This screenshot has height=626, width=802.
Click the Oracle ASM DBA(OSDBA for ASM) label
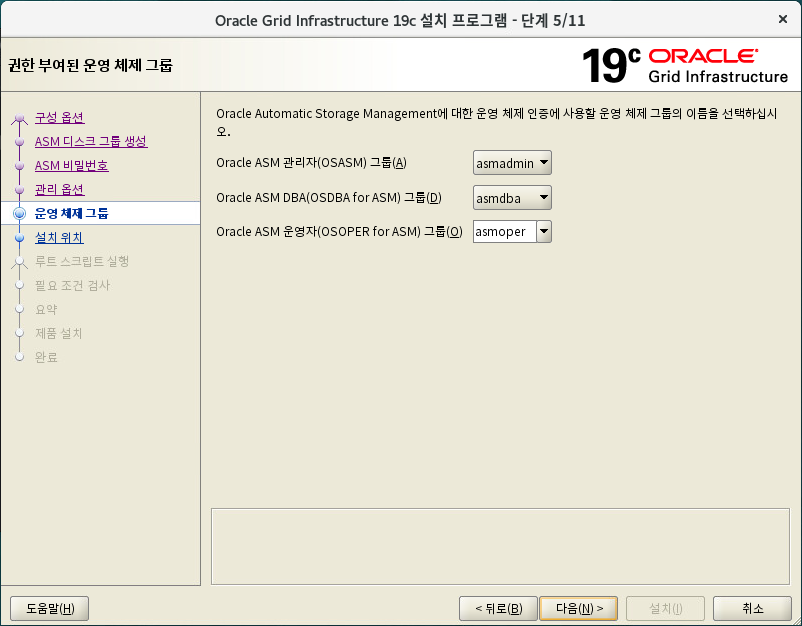tap(329, 198)
